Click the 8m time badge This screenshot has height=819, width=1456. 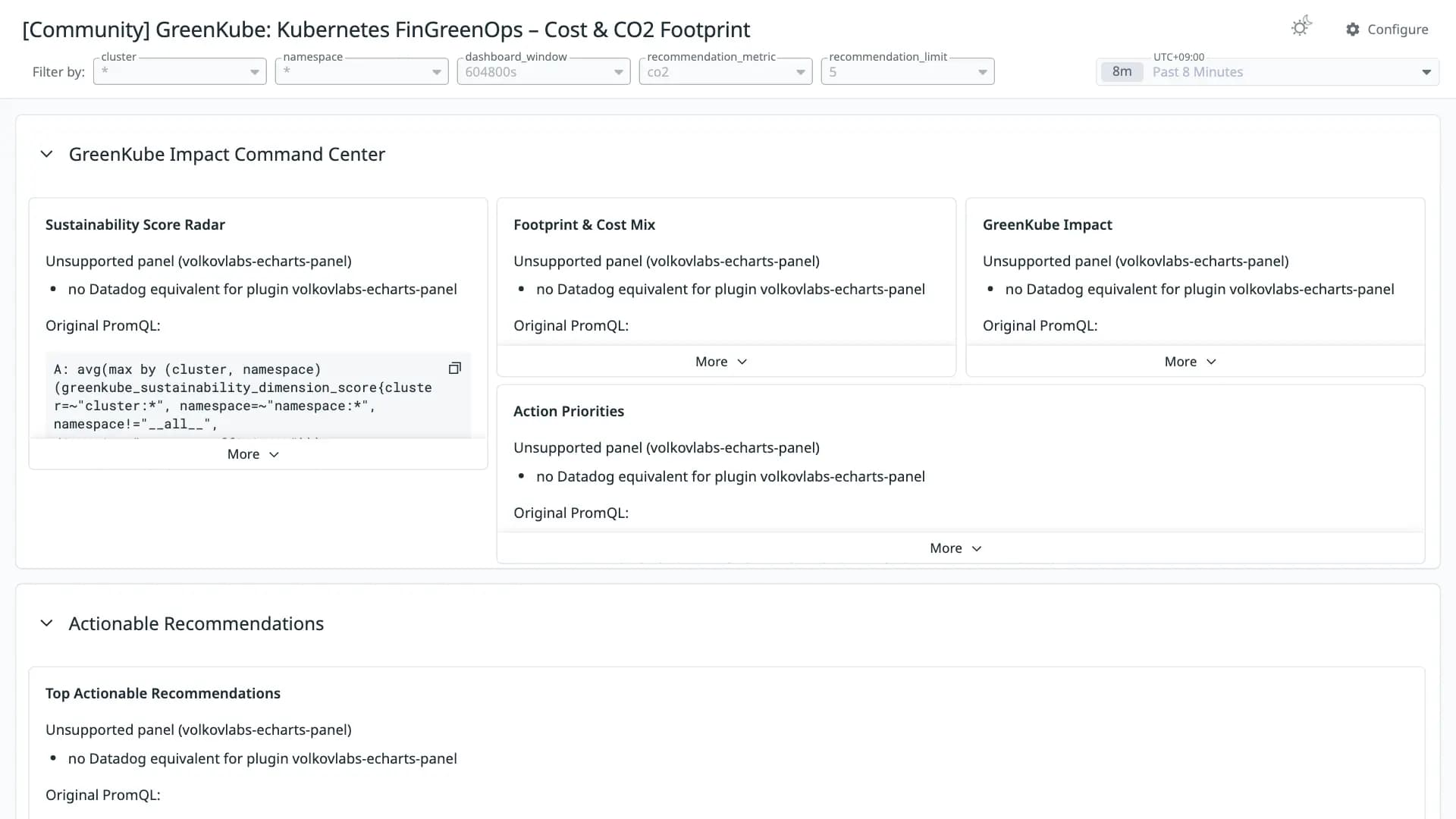point(1122,71)
